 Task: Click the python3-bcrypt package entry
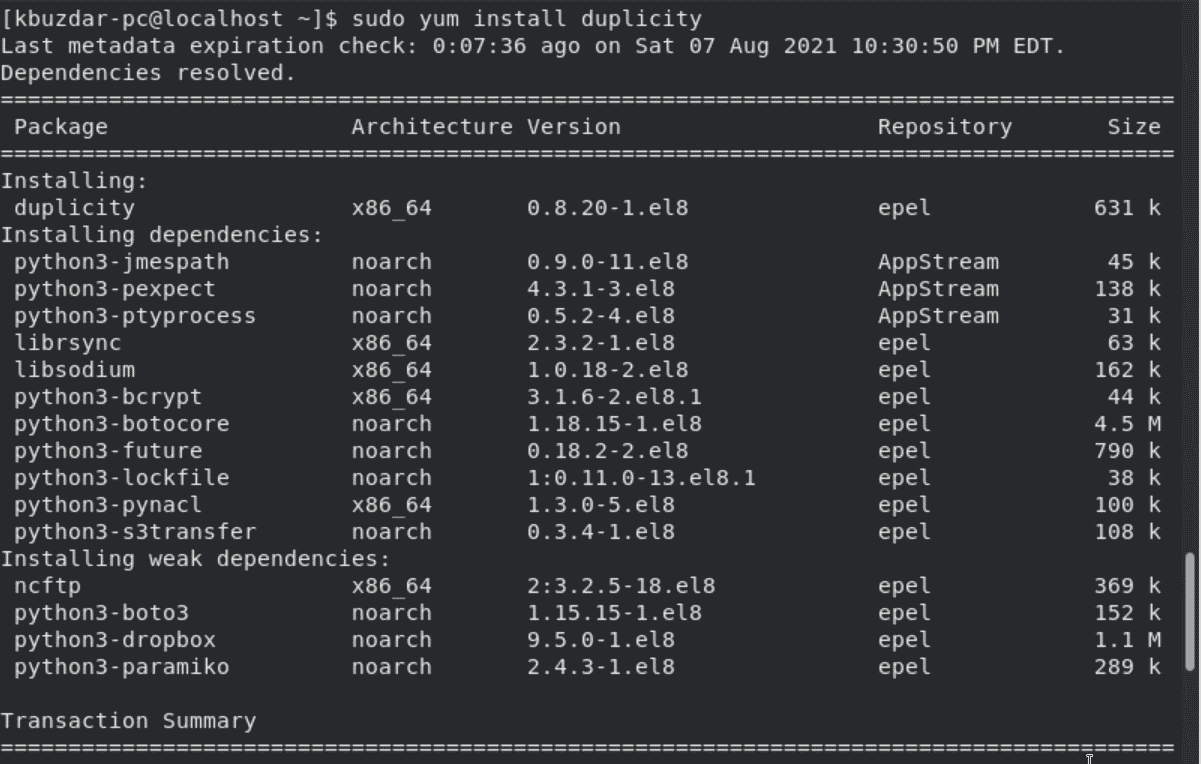(107, 397)
